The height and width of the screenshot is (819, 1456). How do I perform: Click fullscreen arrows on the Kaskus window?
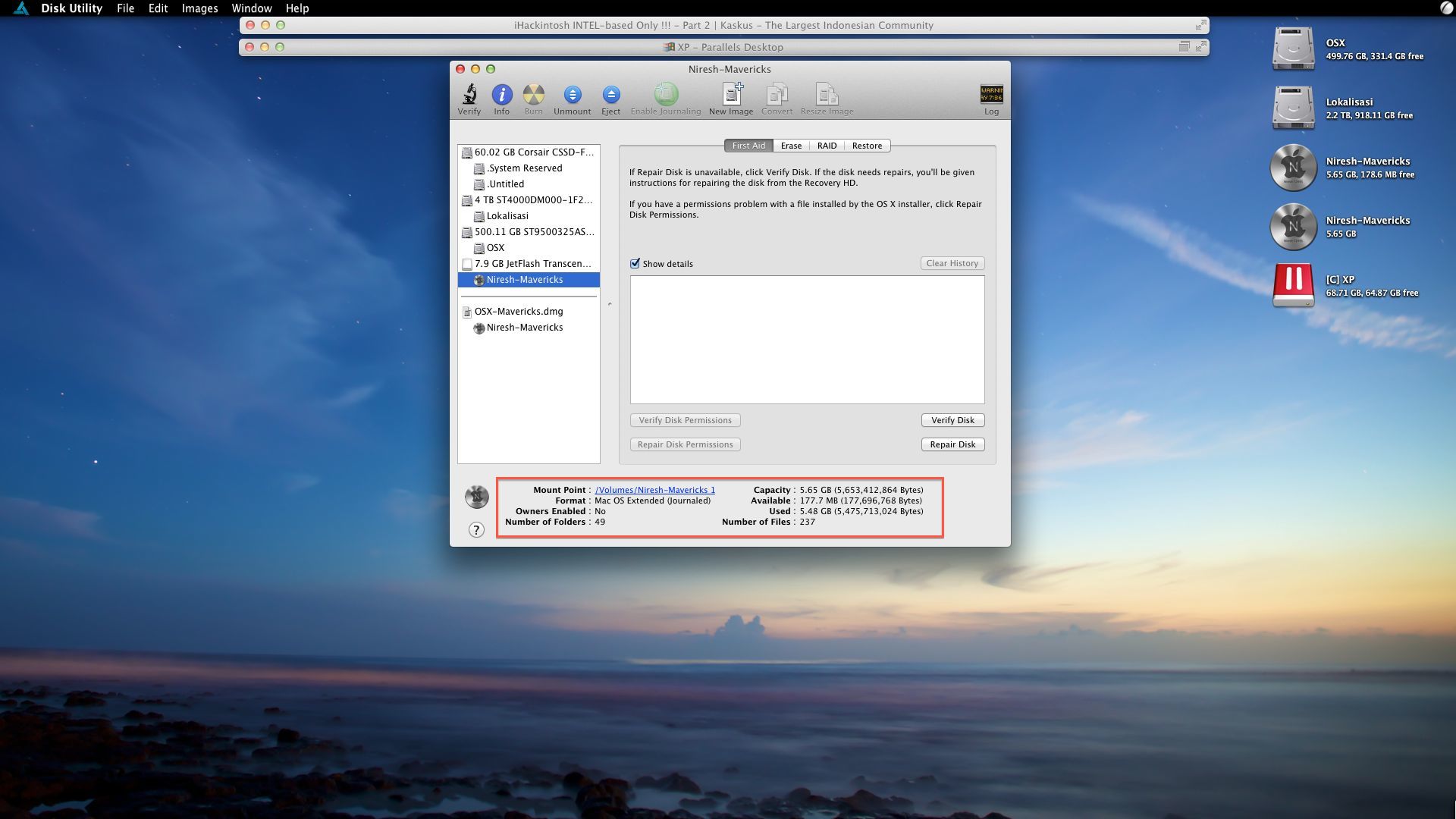pyautogui.click(x=1200, y=25)
